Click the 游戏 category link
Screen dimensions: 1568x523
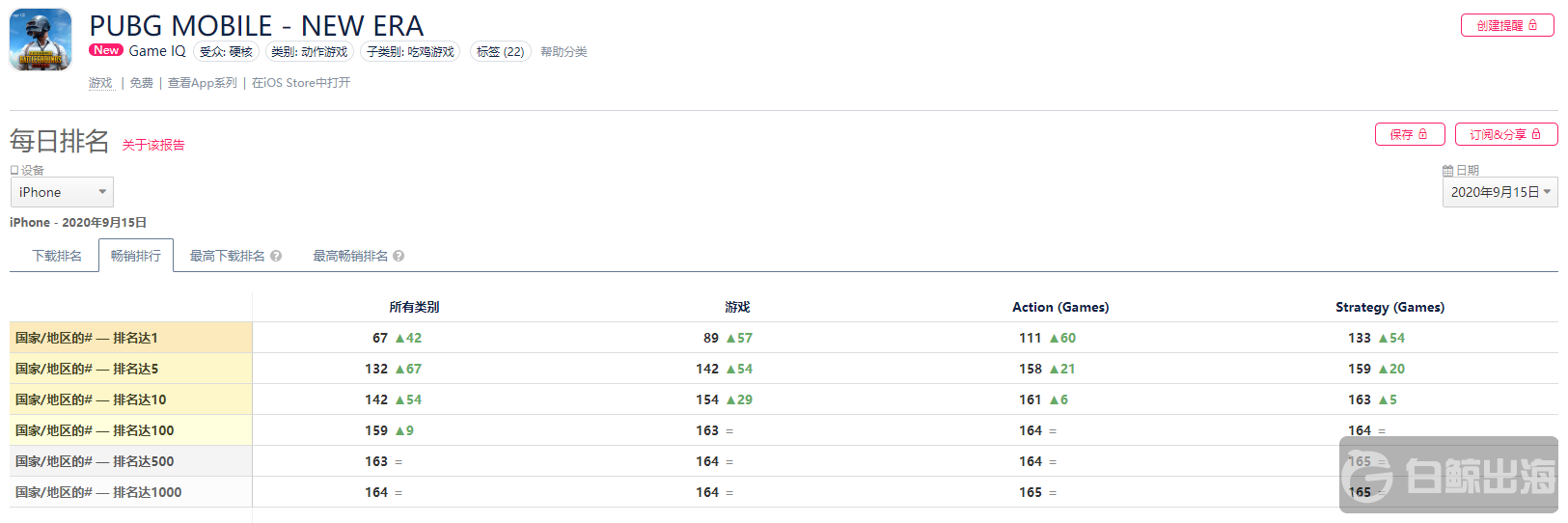(100, 83)
